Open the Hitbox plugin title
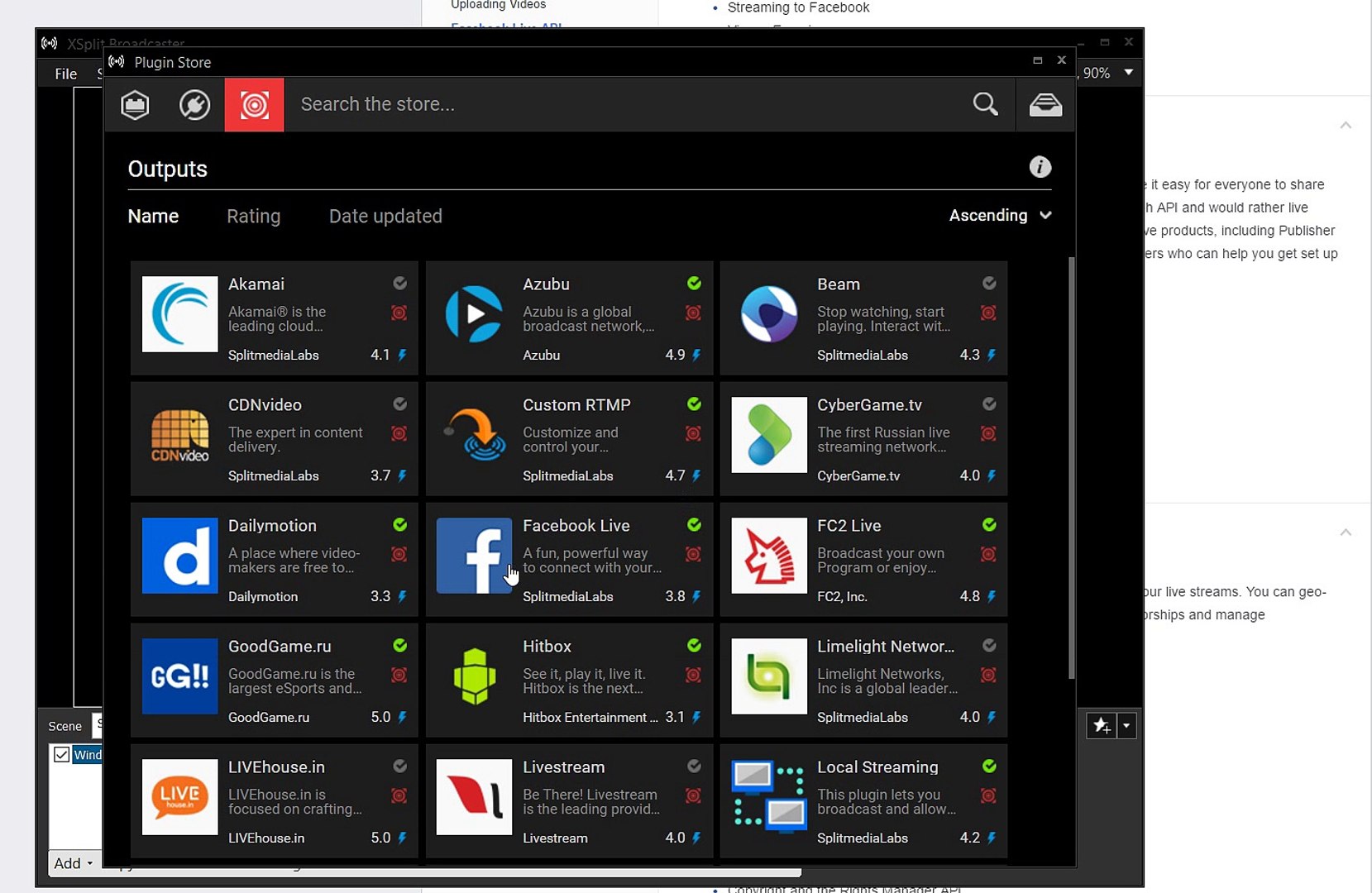This screenshot has height=893, width=1372. point(547,647)
